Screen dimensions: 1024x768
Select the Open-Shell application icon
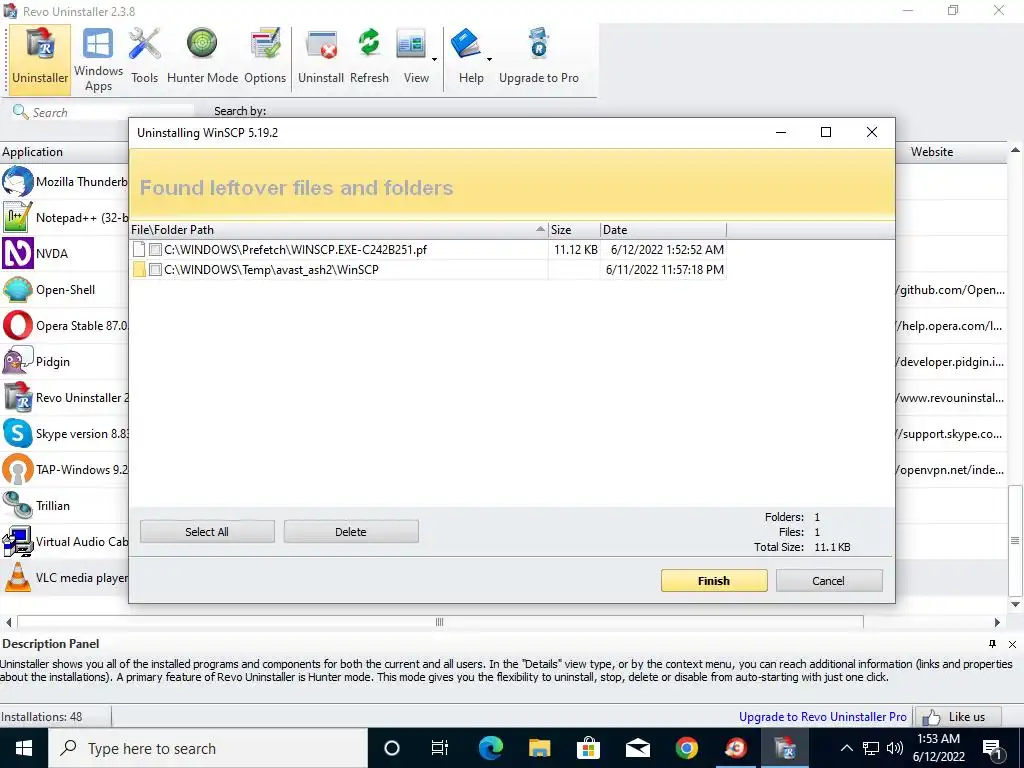(x=18, y=289)
